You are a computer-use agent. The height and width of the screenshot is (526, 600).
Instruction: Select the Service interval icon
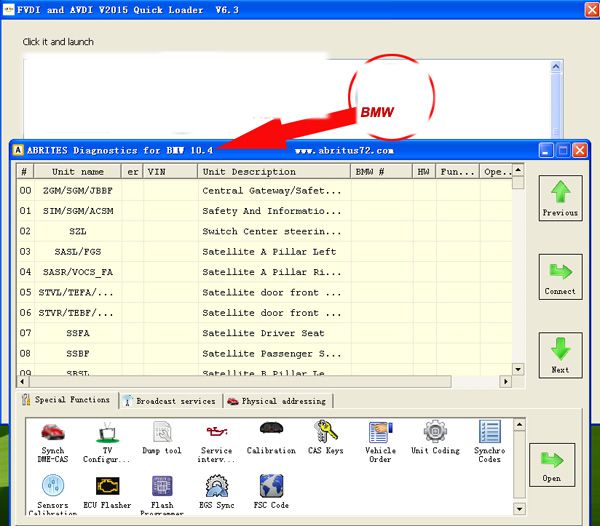[x=217, y=443]
